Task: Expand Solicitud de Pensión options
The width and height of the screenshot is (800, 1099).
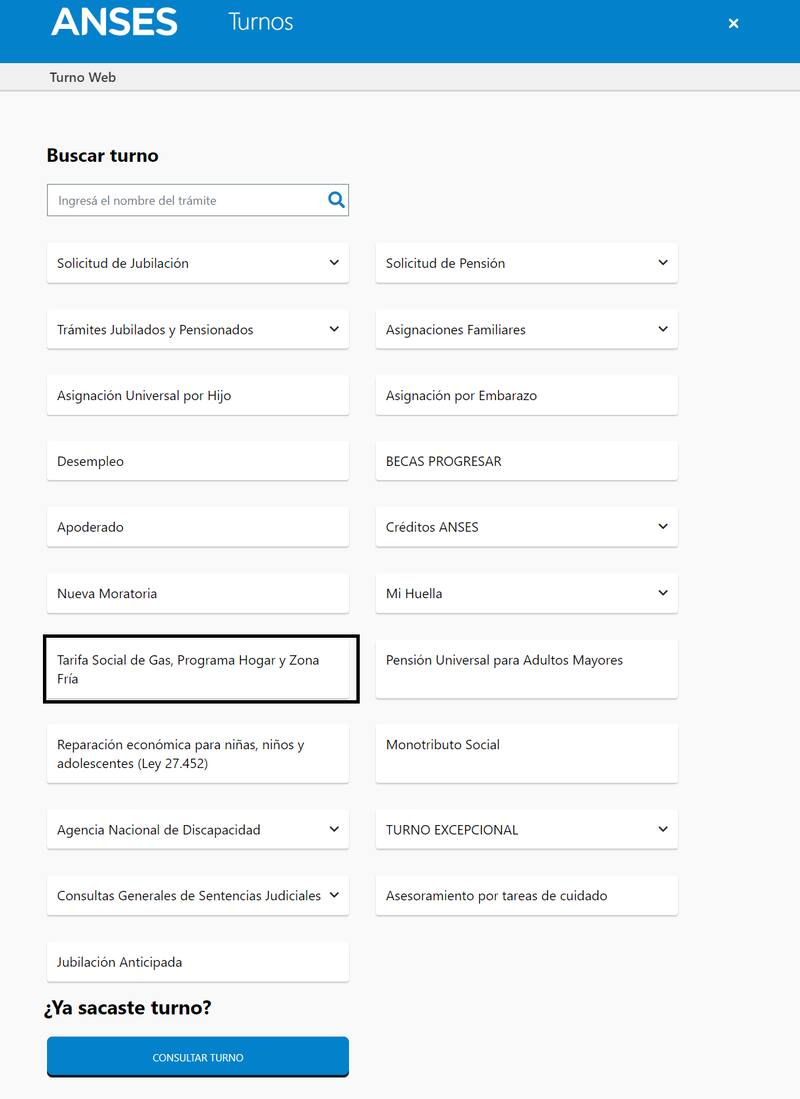Action: point(663,263)
